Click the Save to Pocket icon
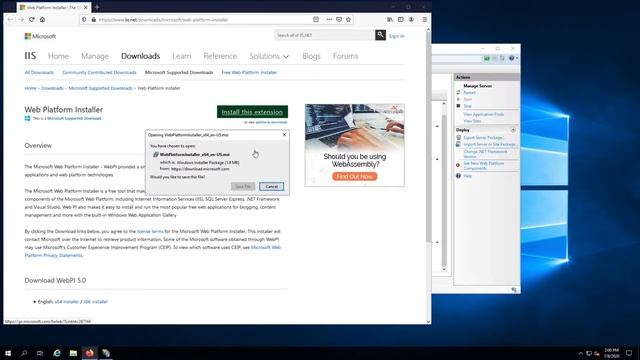Screen dimensions: 640x360 point(339,19)
